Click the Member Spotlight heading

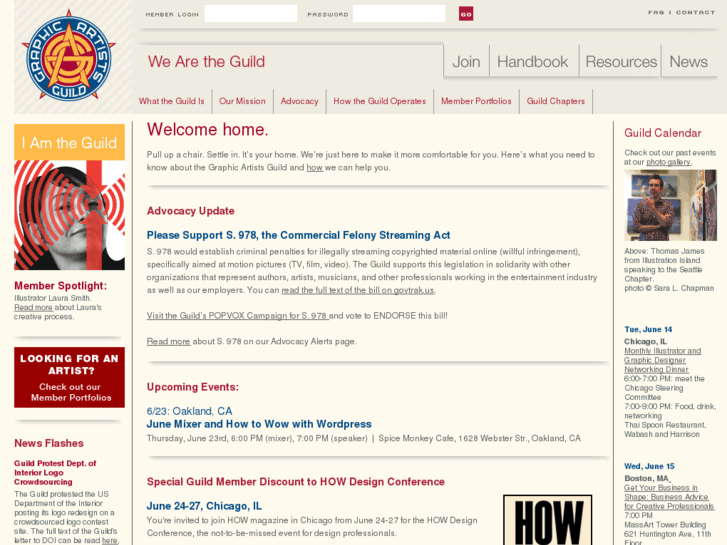[60, 286]
